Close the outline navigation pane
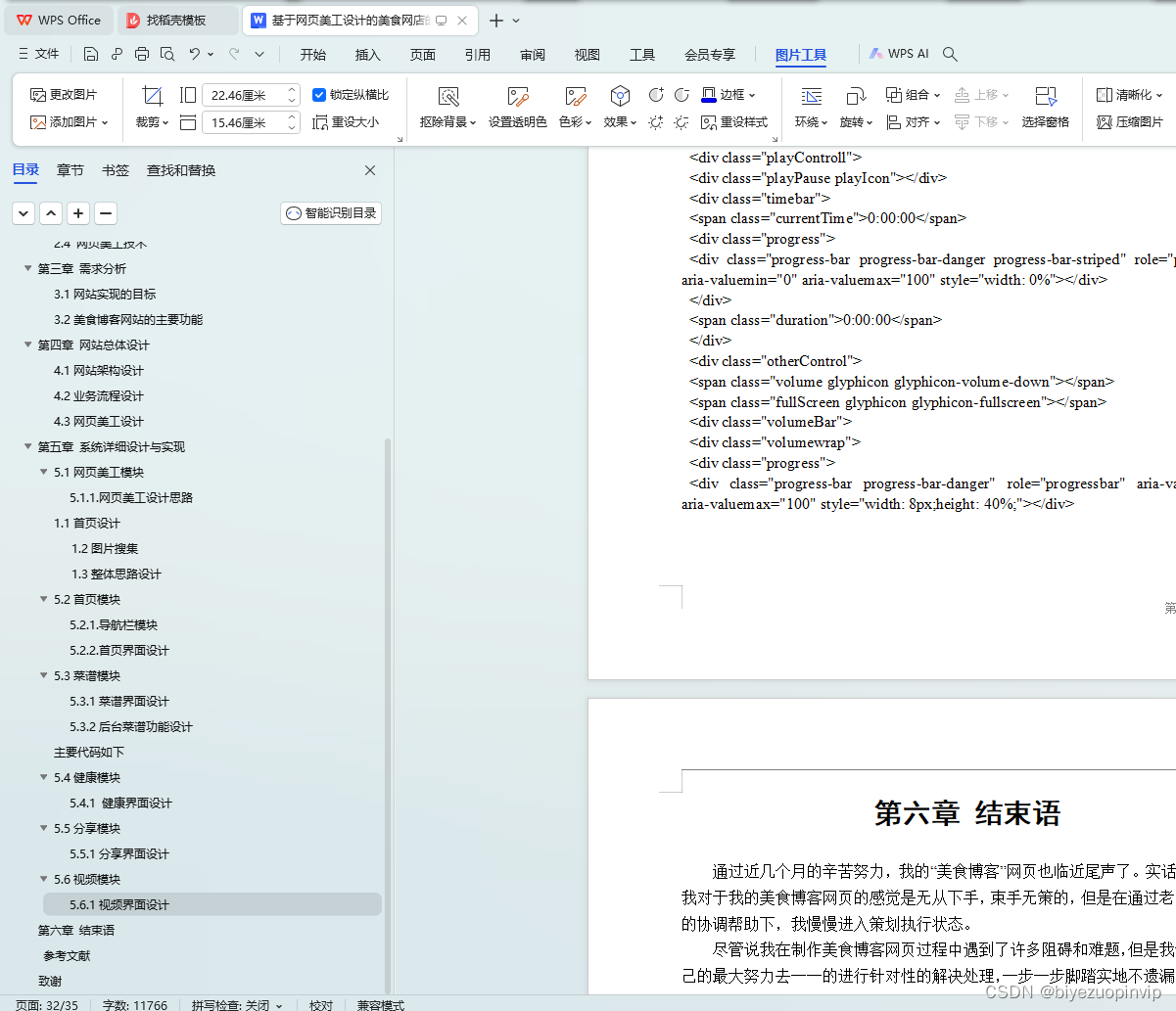This screenshot has height=1011, width=1176. point(370,170)
